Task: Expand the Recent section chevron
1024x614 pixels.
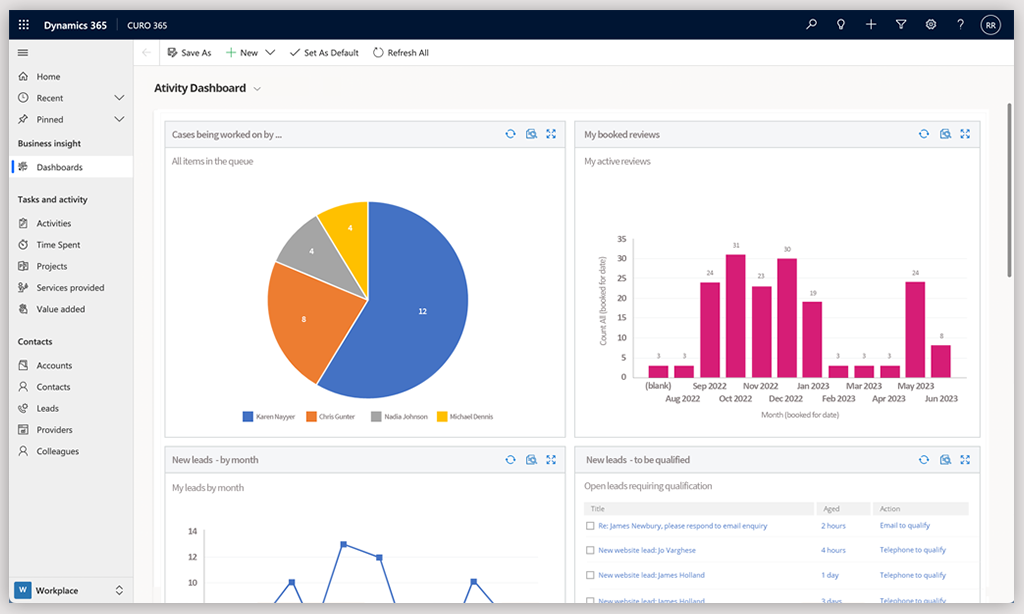Action: point(119,98)
